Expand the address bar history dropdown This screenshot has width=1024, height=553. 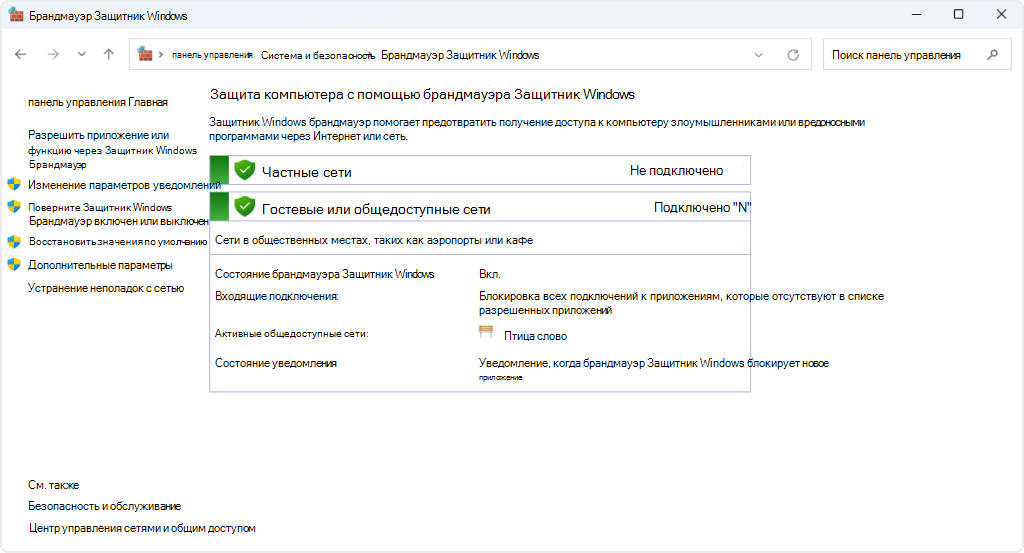[x=758, y=55]
